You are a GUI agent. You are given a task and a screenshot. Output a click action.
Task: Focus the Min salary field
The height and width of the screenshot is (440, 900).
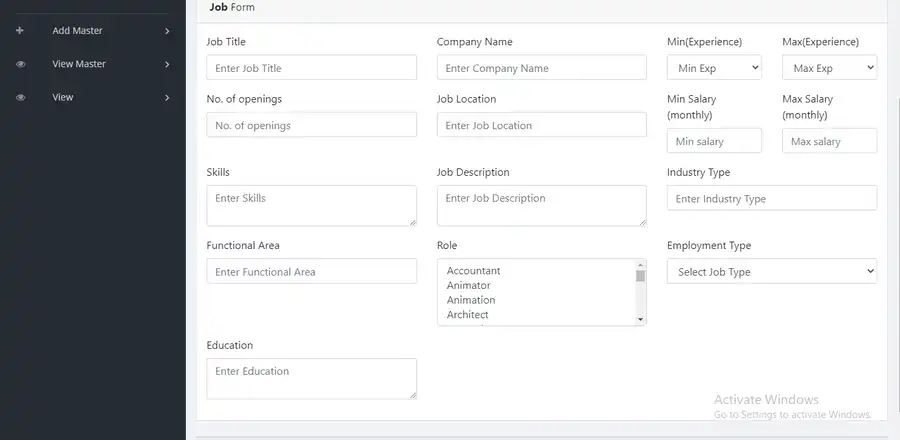click(x=714, y=141)
